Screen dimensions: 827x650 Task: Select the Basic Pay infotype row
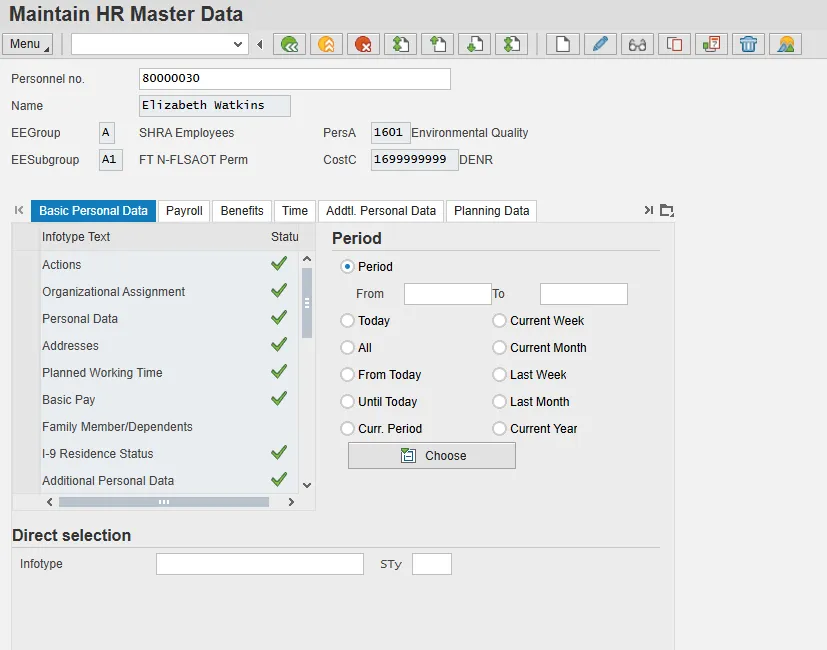pyautogui.click(x=69, y=399)
